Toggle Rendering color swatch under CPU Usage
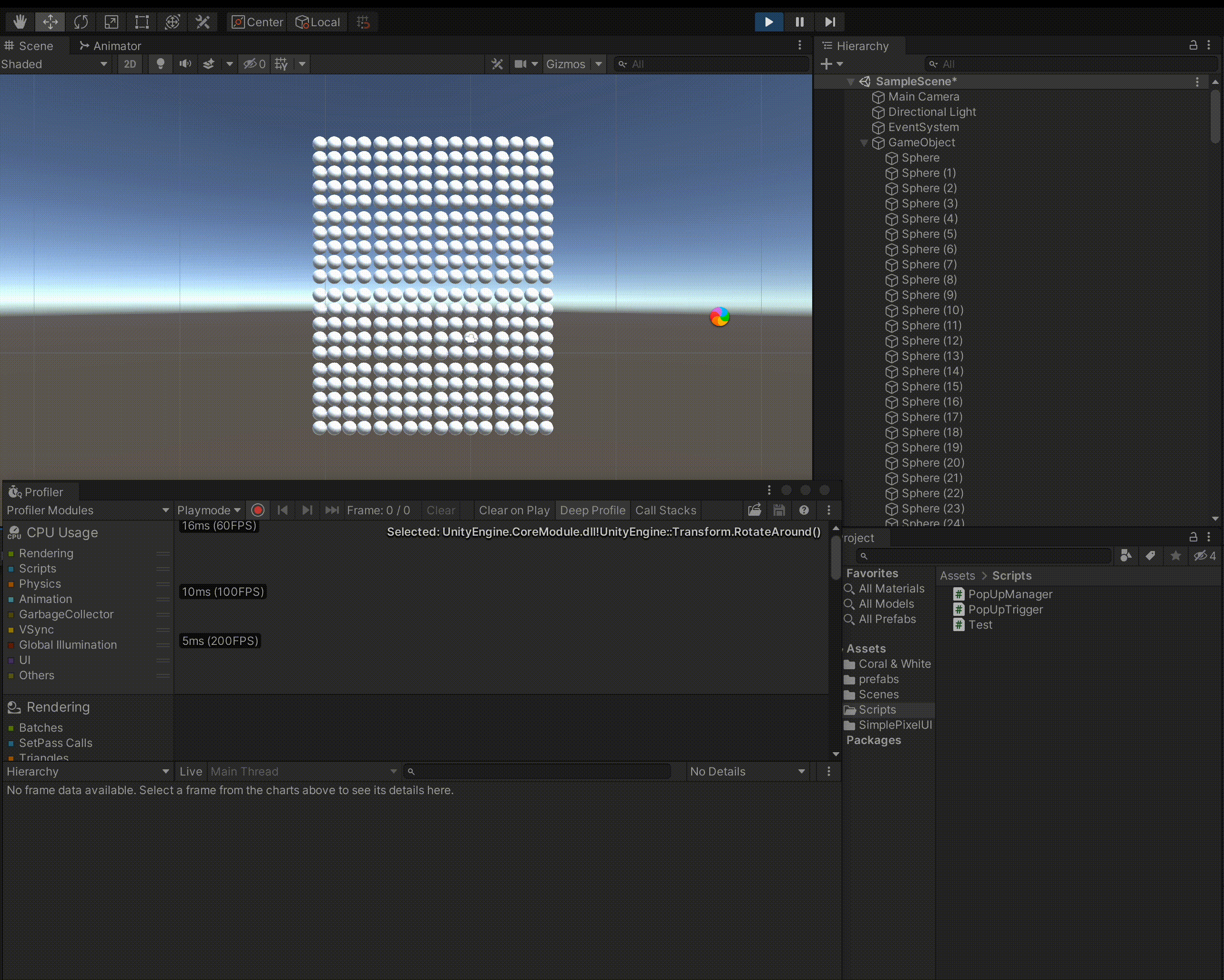 (11, 553)
